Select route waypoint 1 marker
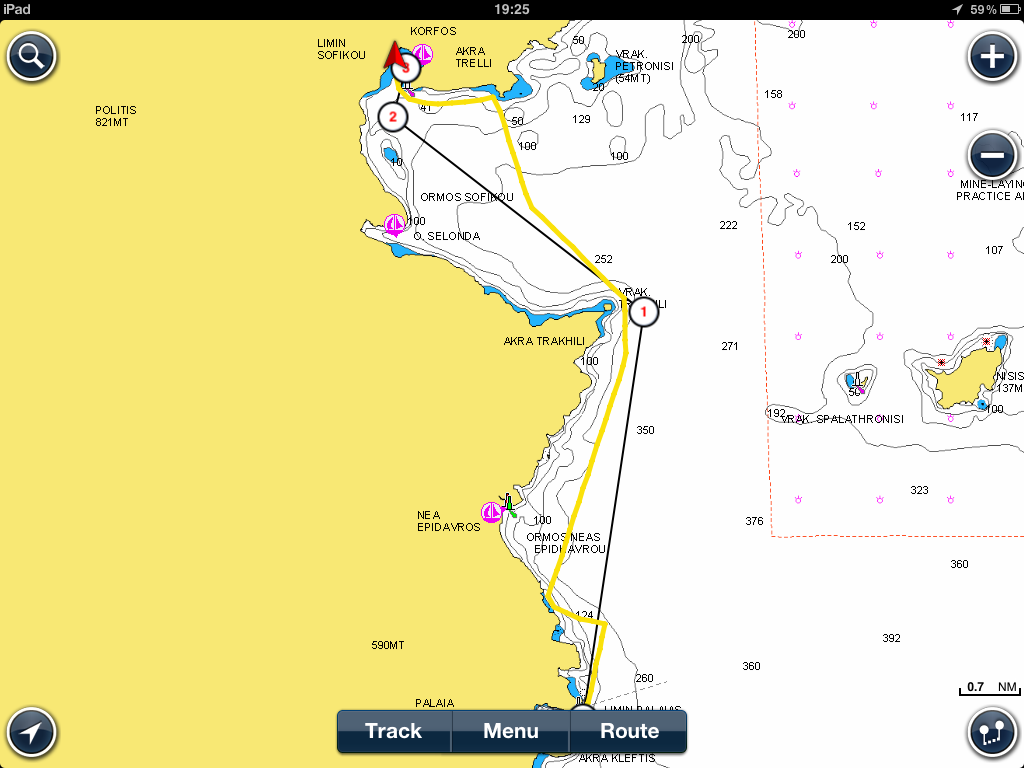This screenshot has width=1024, height=768. pyautogui.click(x=643, y=312)
